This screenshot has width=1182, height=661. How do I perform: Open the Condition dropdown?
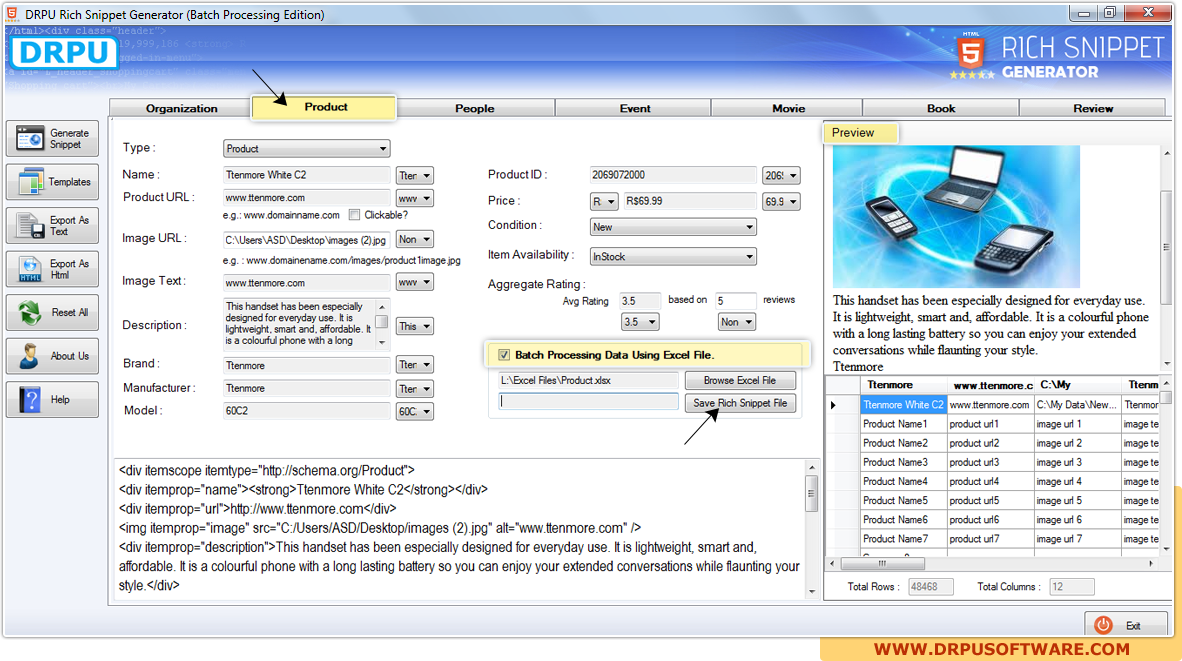(x=673, y=227)
